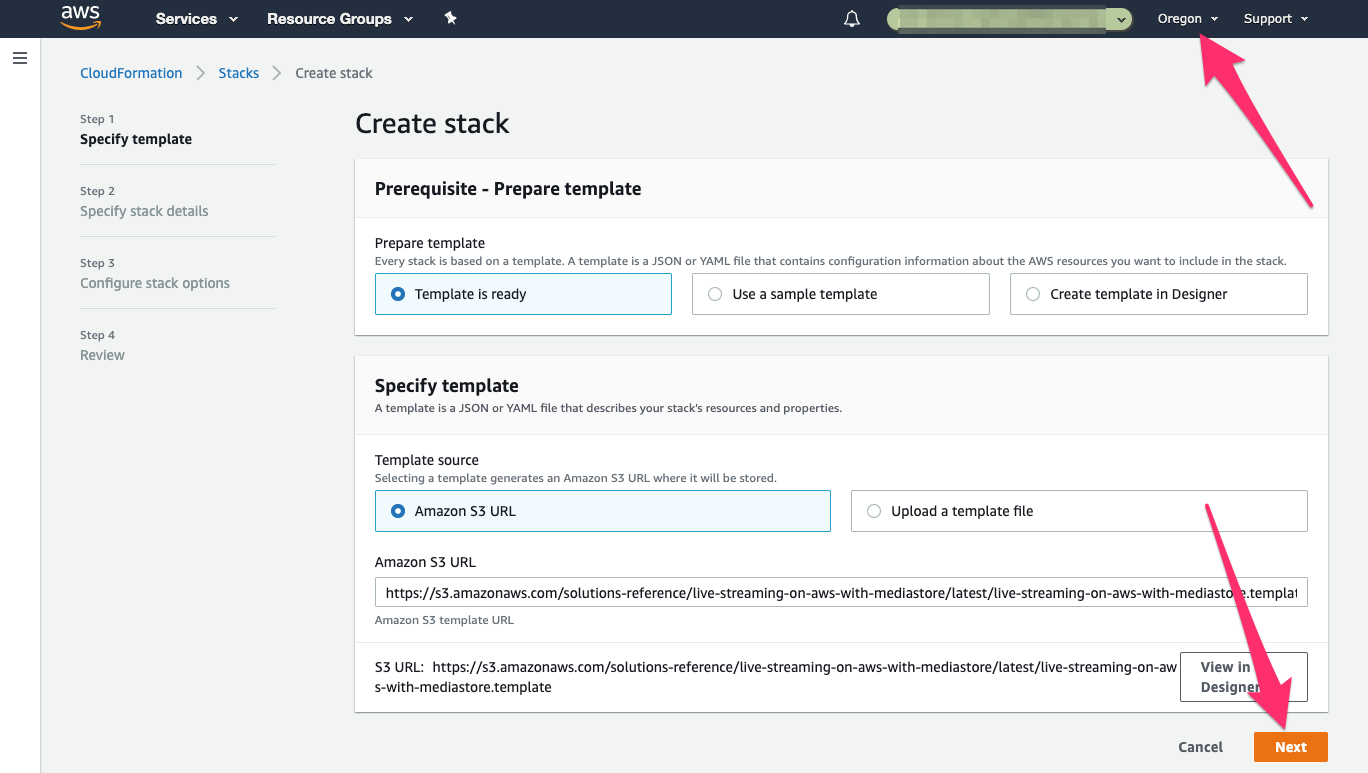This screenshot has width=1368, height=773.
Task: Choose Amazon S3 URL template source
Action: (x=603, y=511)
